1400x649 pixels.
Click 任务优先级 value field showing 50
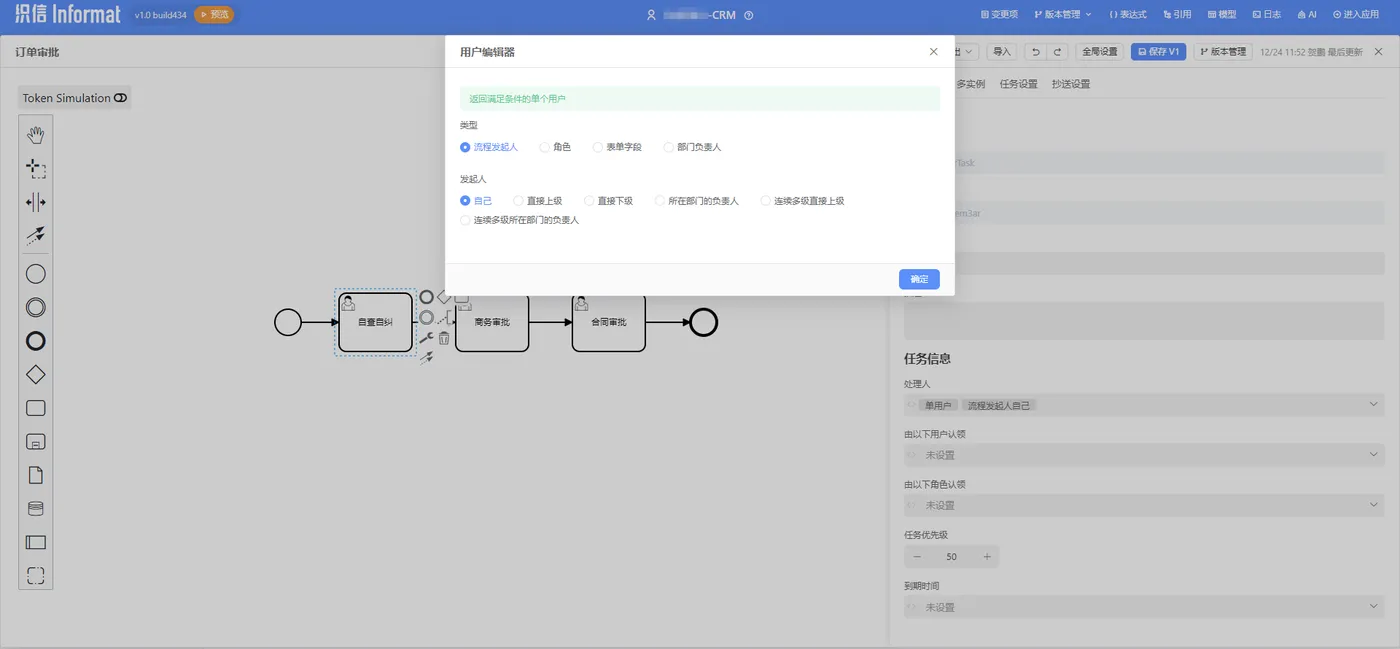pyautogui.click(x=951, y=557)
